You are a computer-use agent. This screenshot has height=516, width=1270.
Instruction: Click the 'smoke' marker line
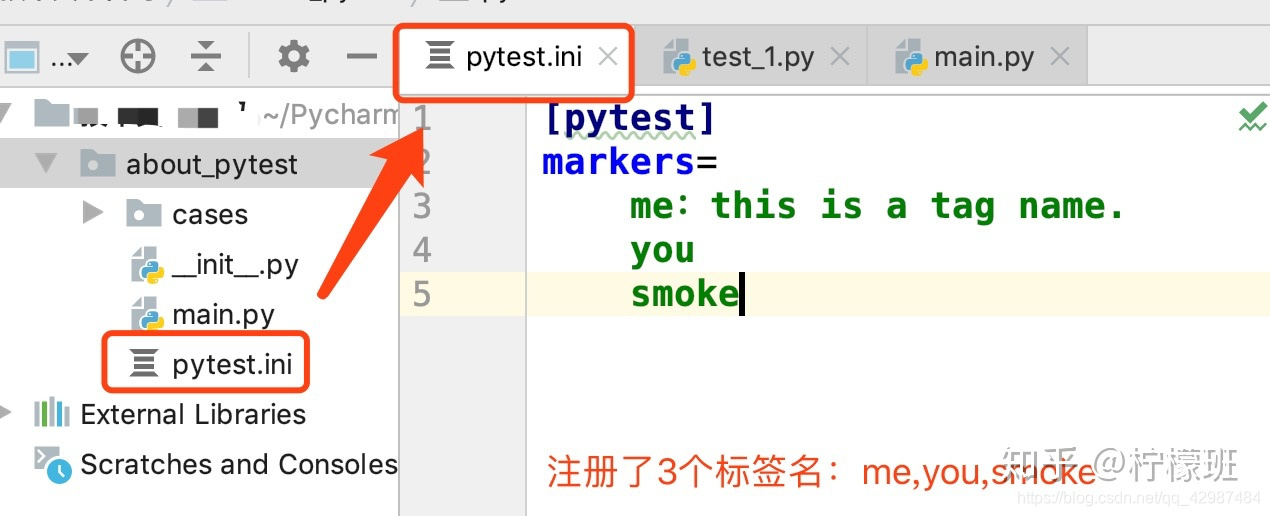[684, 294]
